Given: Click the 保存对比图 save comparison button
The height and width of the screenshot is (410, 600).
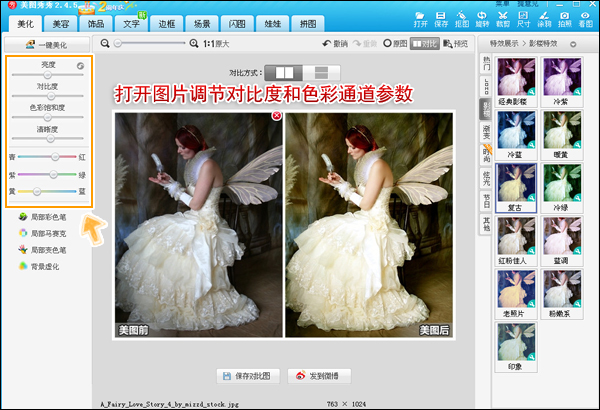Looking at the screenshot, I should pos(248,375).
